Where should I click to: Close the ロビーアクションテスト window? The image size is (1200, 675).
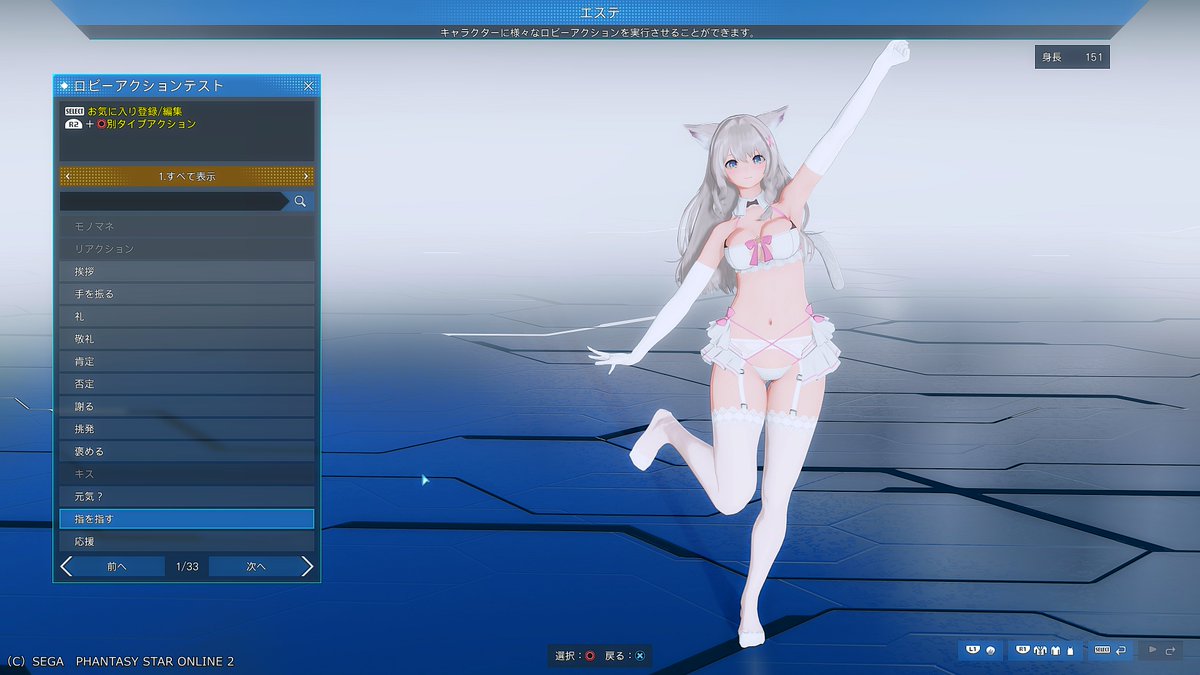click(308, 86)
